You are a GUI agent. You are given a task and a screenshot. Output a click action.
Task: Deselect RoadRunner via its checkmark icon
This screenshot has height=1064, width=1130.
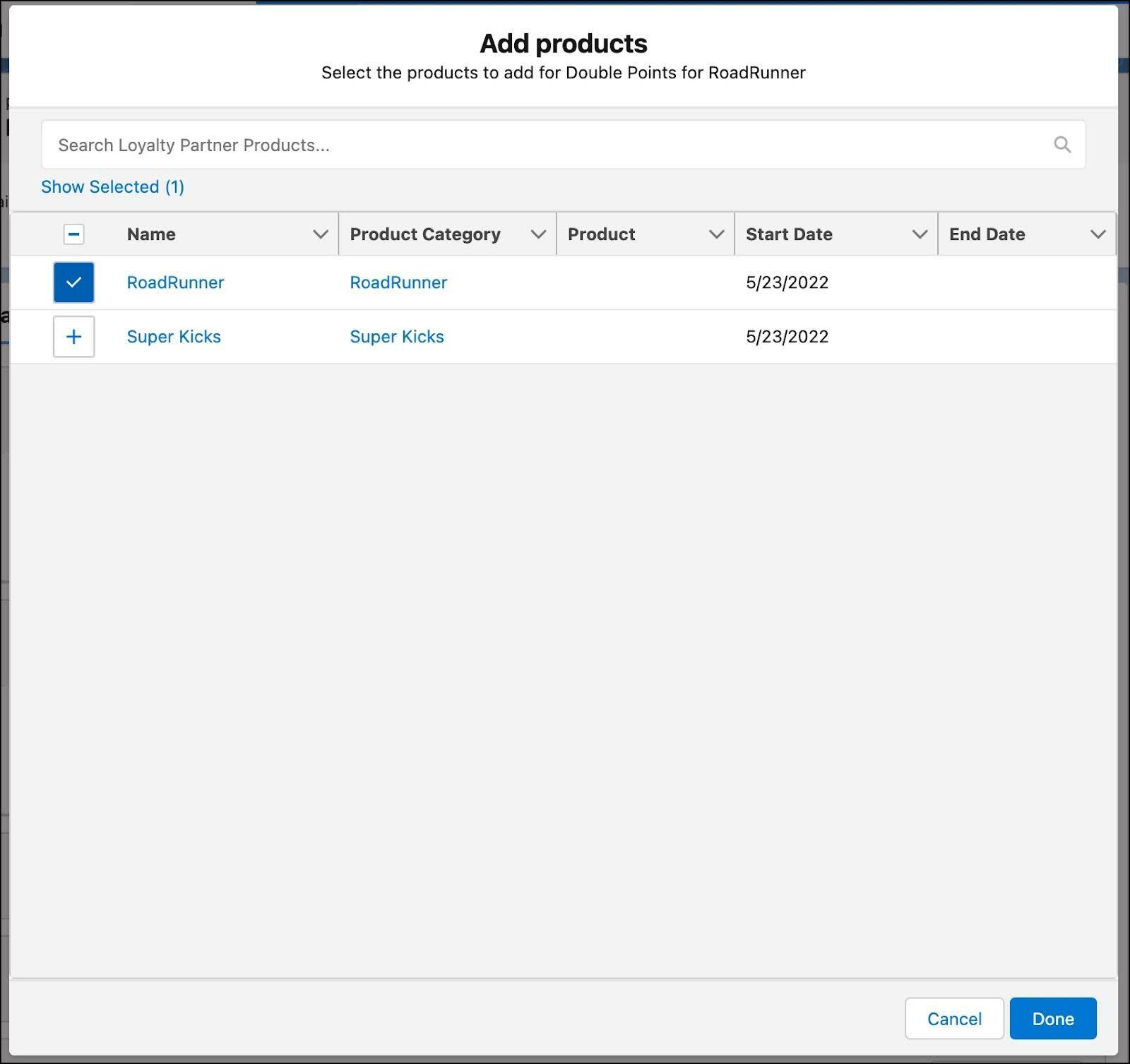click(x=73, y=282)
